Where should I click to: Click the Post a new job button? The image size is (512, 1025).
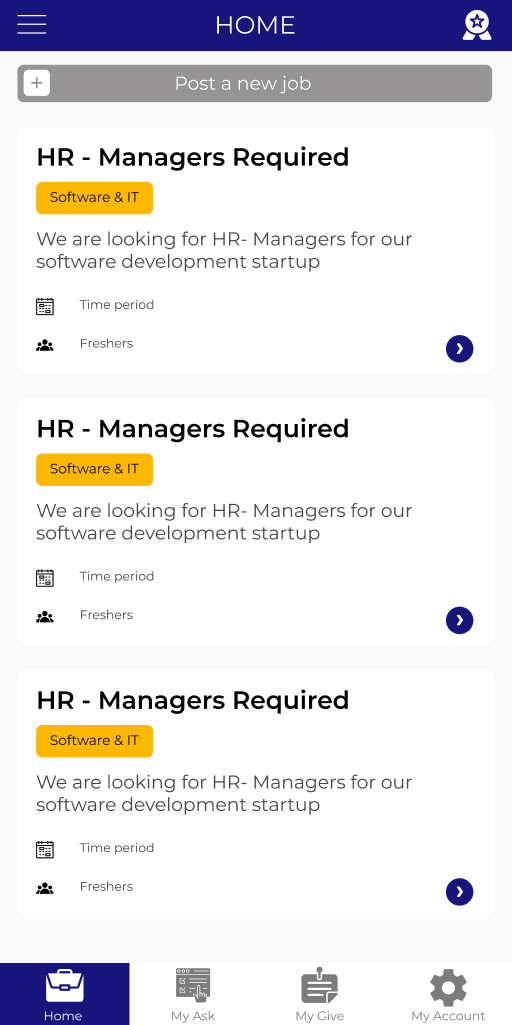tap(254, 83)
